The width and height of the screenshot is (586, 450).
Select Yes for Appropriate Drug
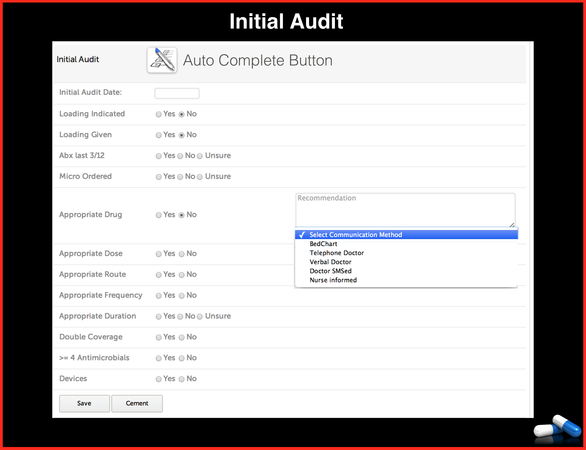pyautogui.click(x=158, y=215)
